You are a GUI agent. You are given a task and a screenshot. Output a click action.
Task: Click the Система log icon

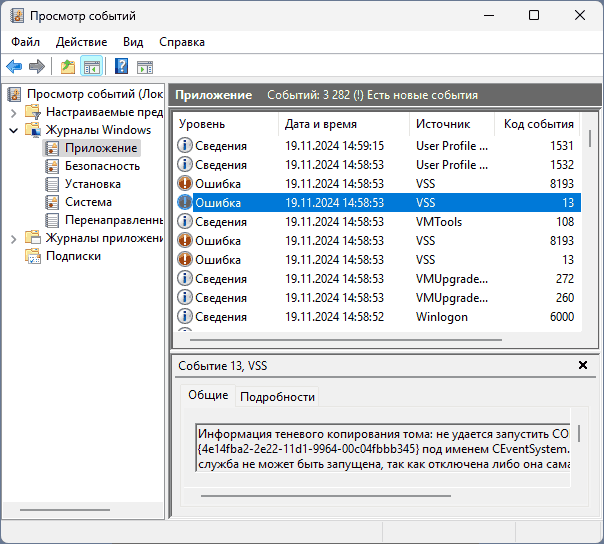point(52,202)
